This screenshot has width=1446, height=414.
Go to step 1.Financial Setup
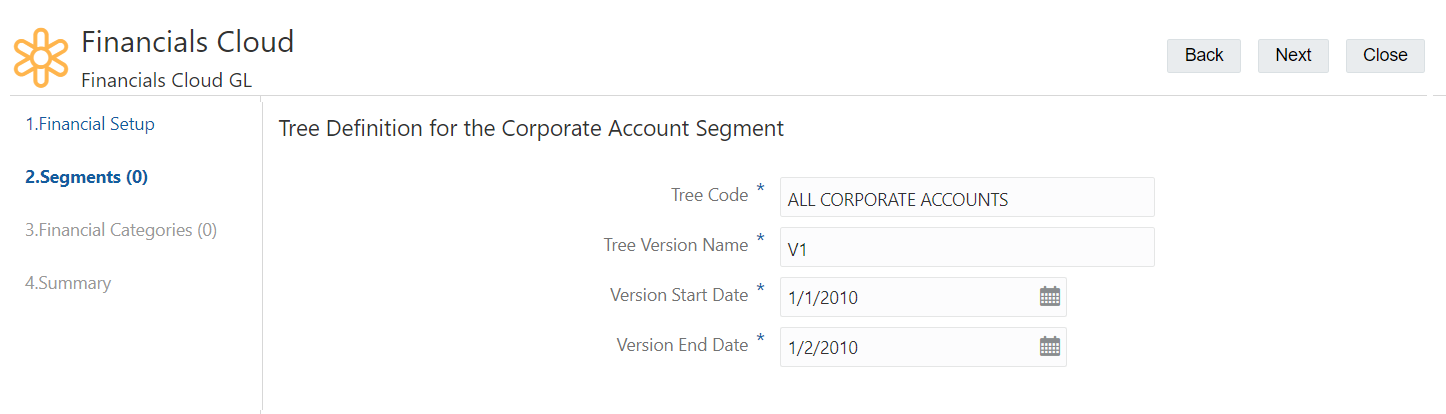[x=90, y=125]
